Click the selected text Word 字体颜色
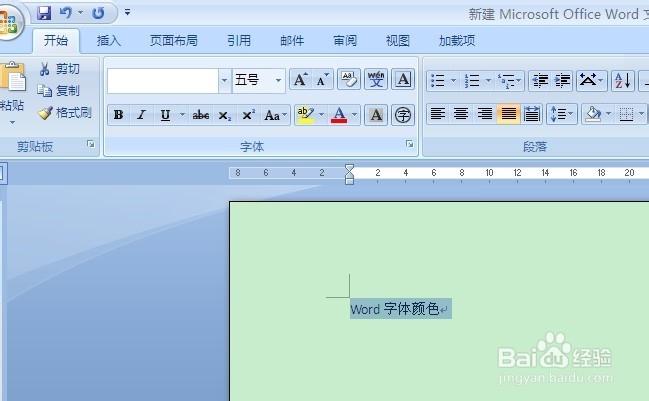This screenshot has width=649, height=401. [x=395, y=309]
